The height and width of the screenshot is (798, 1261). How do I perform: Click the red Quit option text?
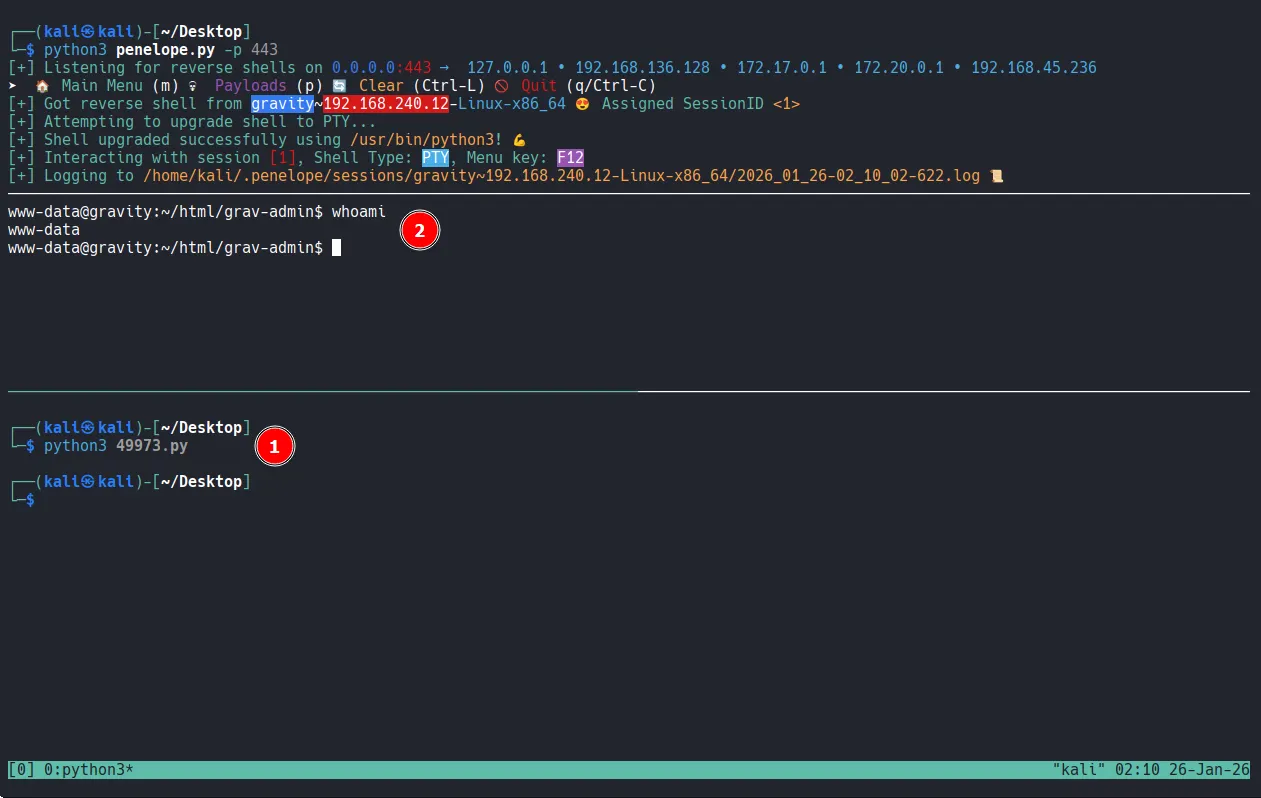pos(539,86)
